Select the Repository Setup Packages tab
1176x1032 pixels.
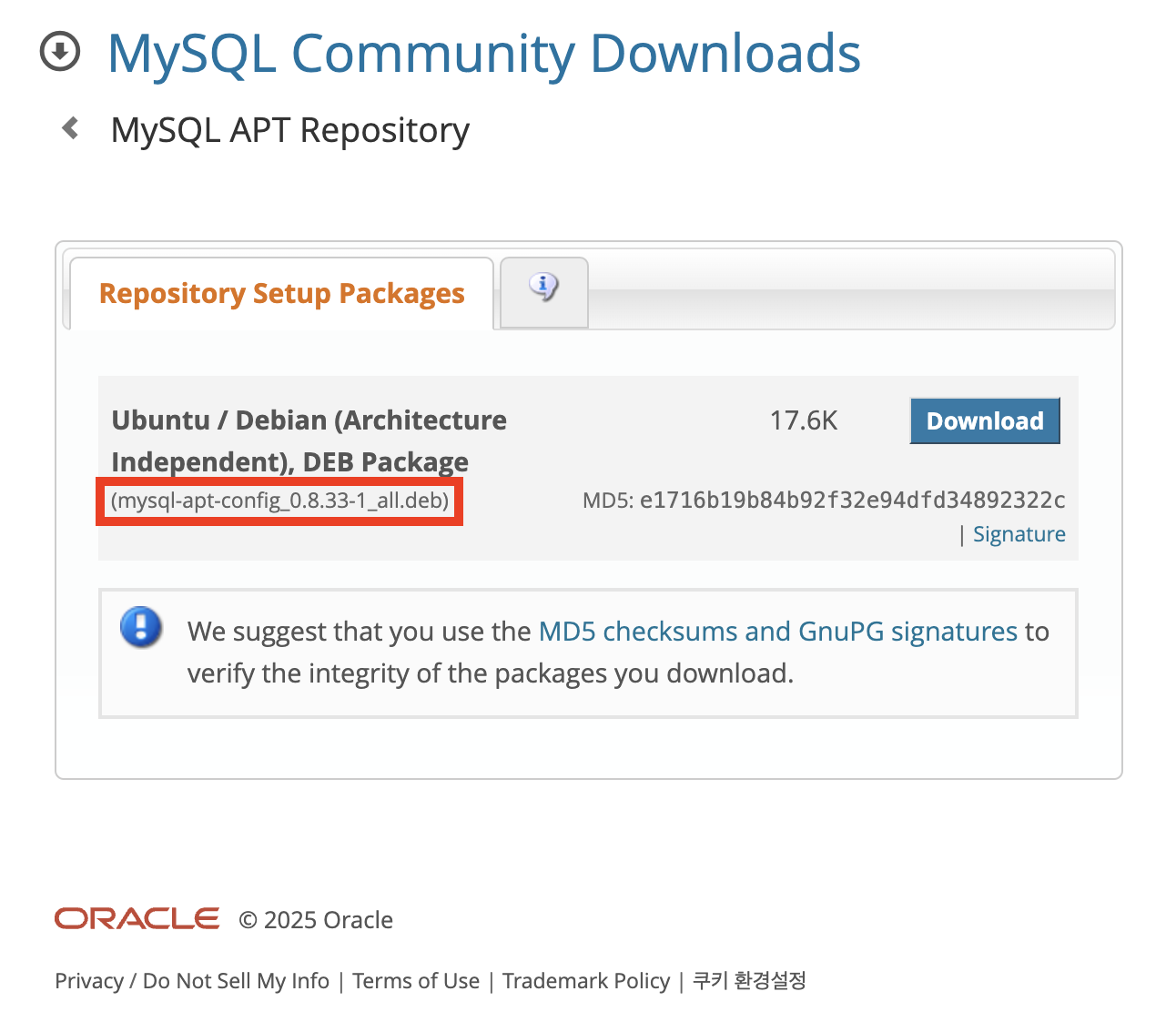282,293
